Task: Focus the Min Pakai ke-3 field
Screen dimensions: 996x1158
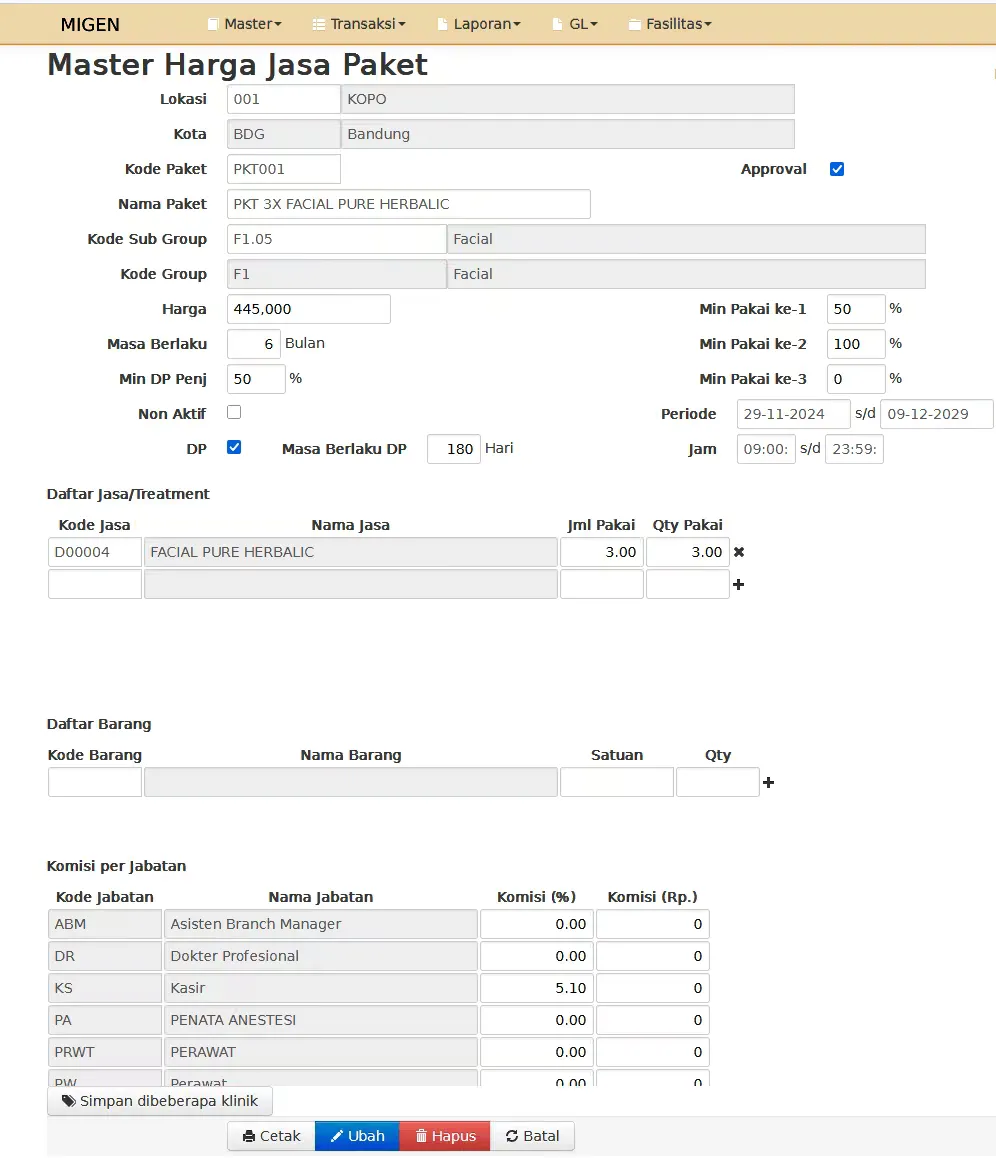Action: (856, 379)
